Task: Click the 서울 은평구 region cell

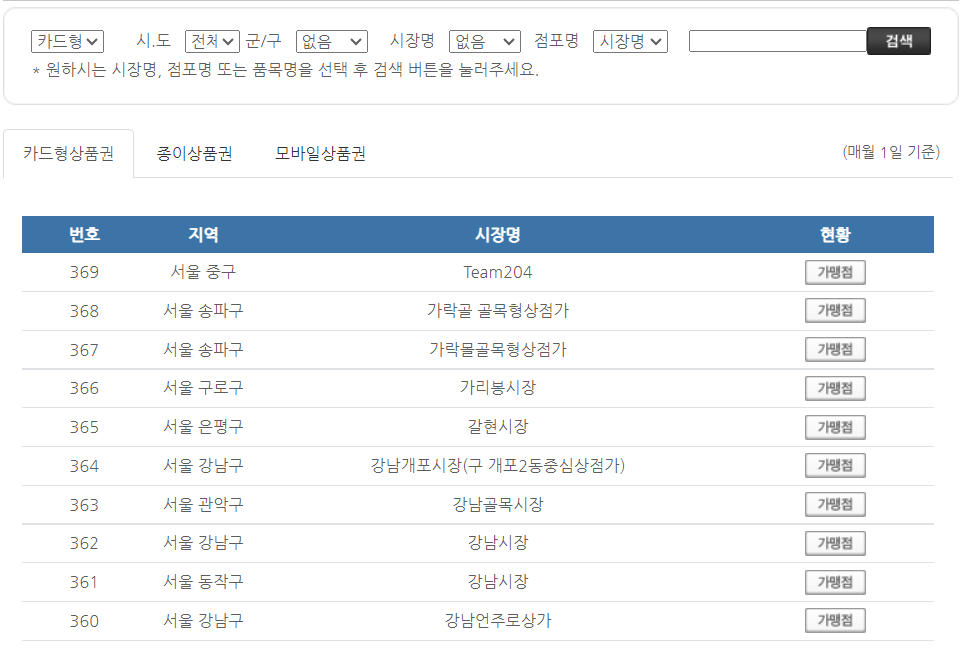Action: coord(203,426)
